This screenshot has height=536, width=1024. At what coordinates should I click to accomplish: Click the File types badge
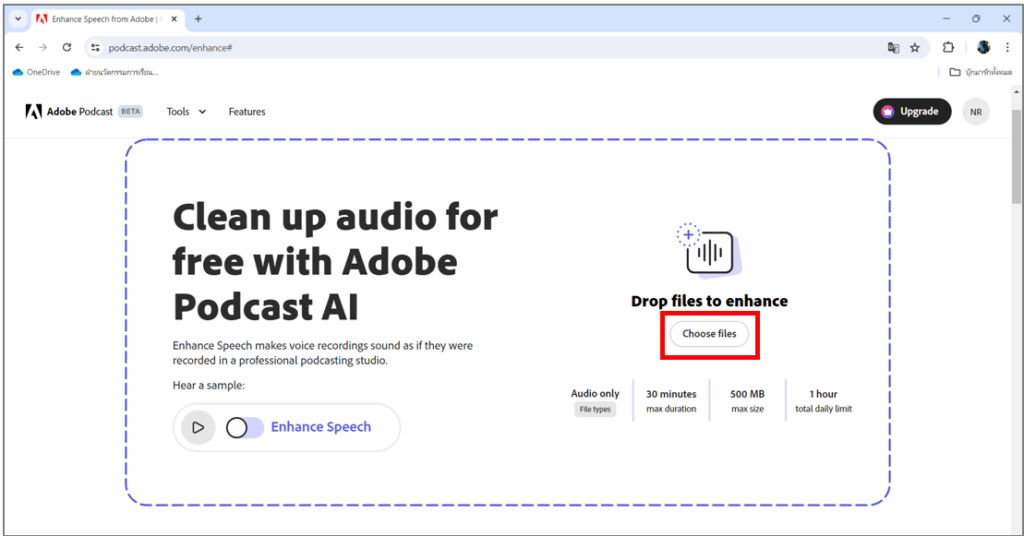coord(595,409)
